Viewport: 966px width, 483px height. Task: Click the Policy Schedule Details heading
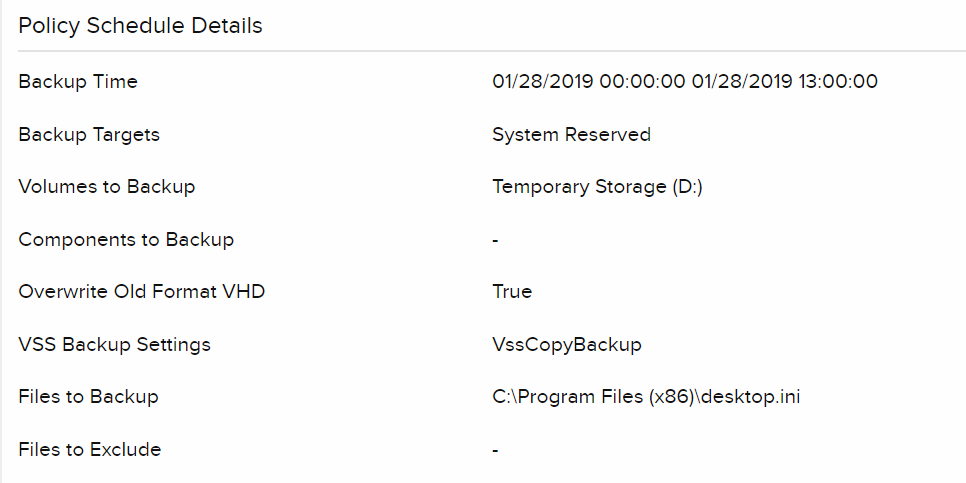(140, 26)
